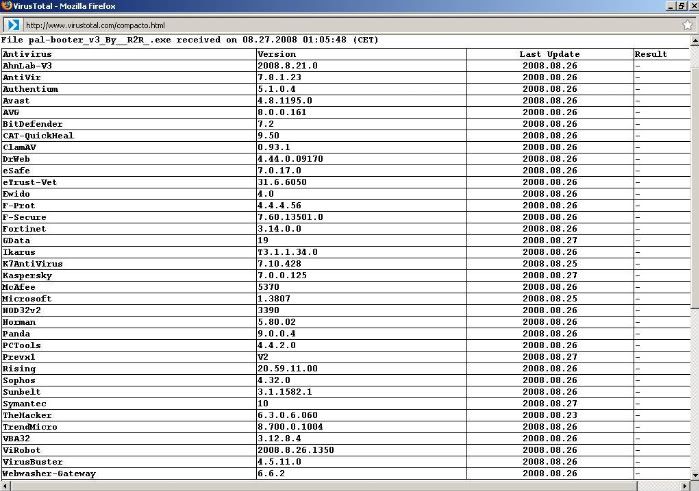Select the F-Secure row name
The height and width of the screenshot is (491, 699).
(25, 217)
